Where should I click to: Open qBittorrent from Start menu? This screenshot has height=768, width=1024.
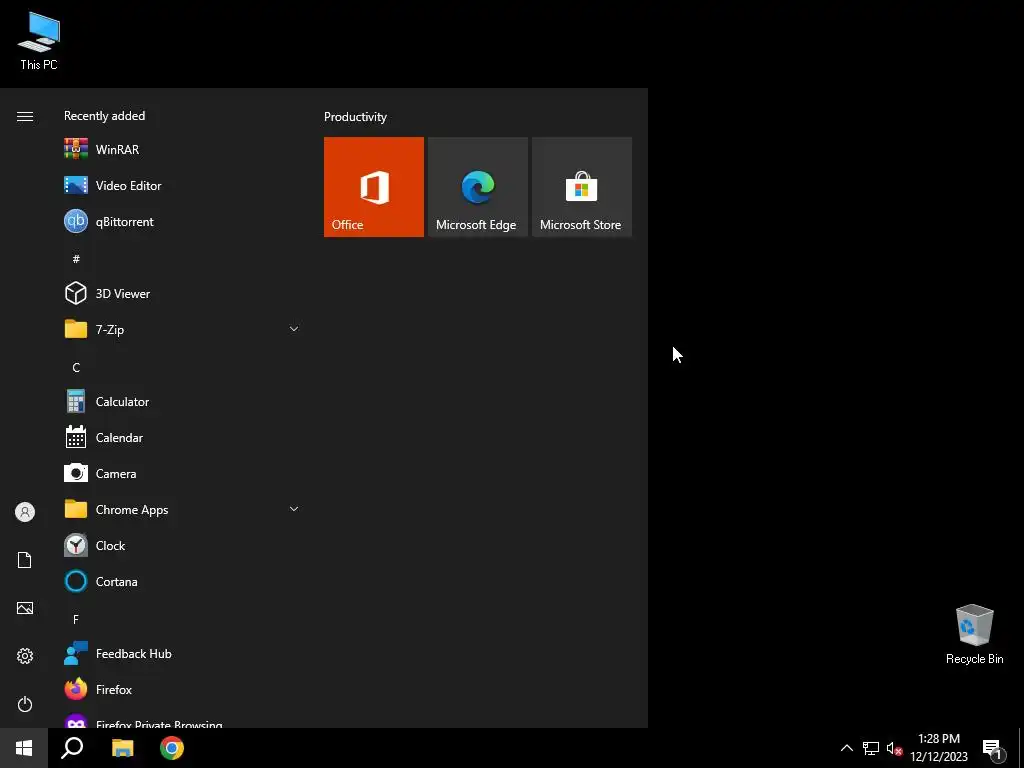click(x=182, y=221)
